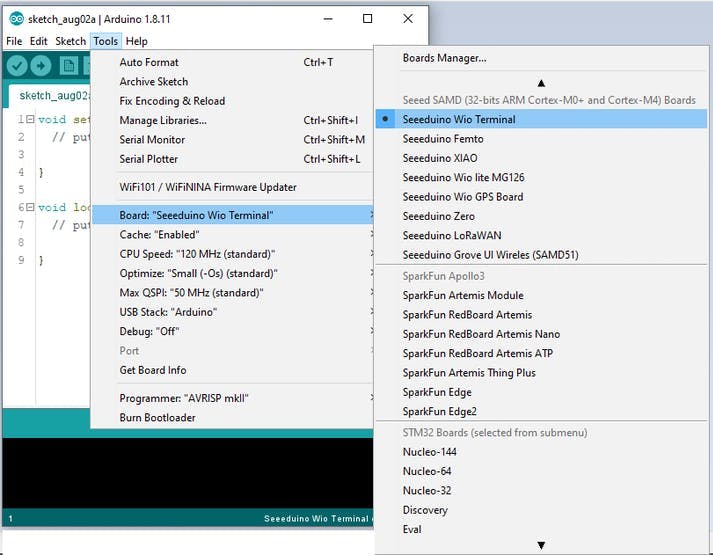This screenshot has width=713, height=555.
Task: Choose Fix Encoding & Reload
Action: coord(233,101)
